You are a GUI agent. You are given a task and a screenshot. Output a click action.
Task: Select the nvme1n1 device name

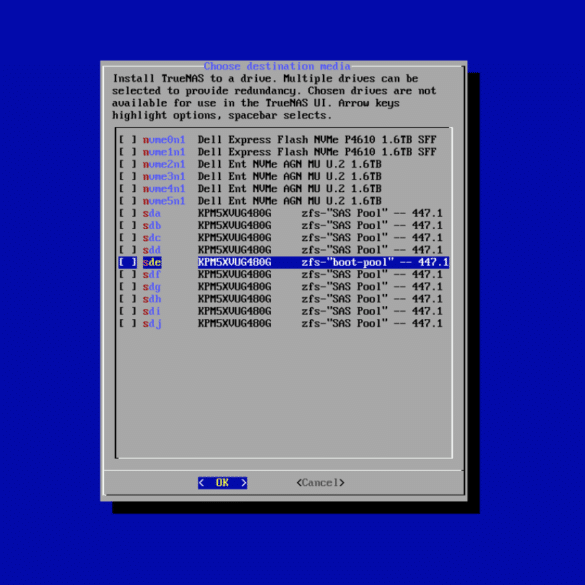[x=164, y=152]
